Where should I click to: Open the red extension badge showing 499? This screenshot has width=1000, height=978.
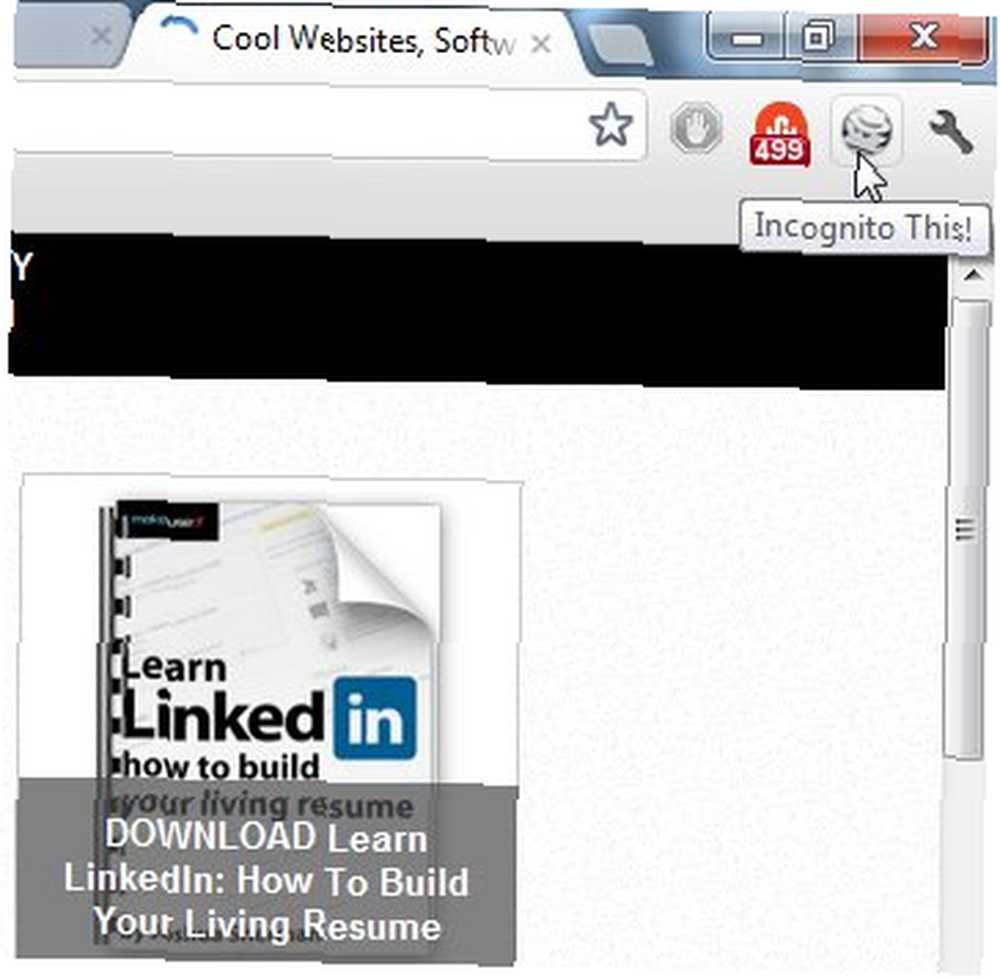779,134
